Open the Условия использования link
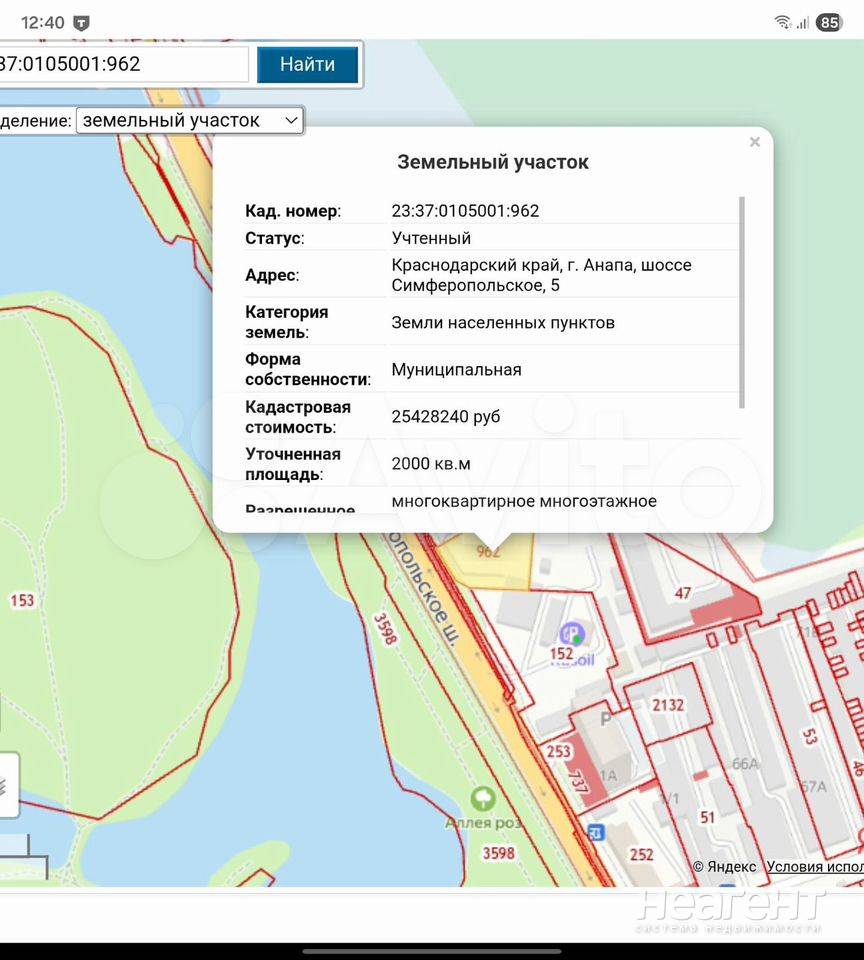This screenshot has height=960, width=864. 814,867
